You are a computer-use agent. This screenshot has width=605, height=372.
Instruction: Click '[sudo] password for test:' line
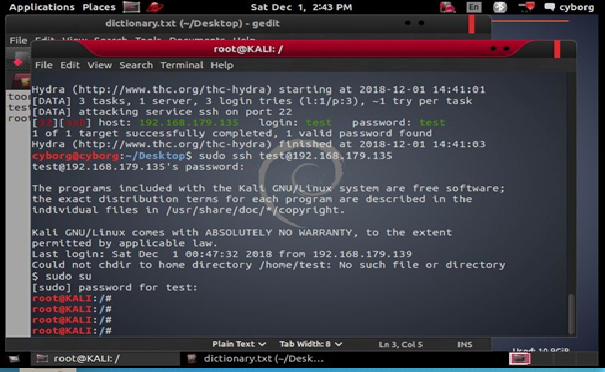115,287
